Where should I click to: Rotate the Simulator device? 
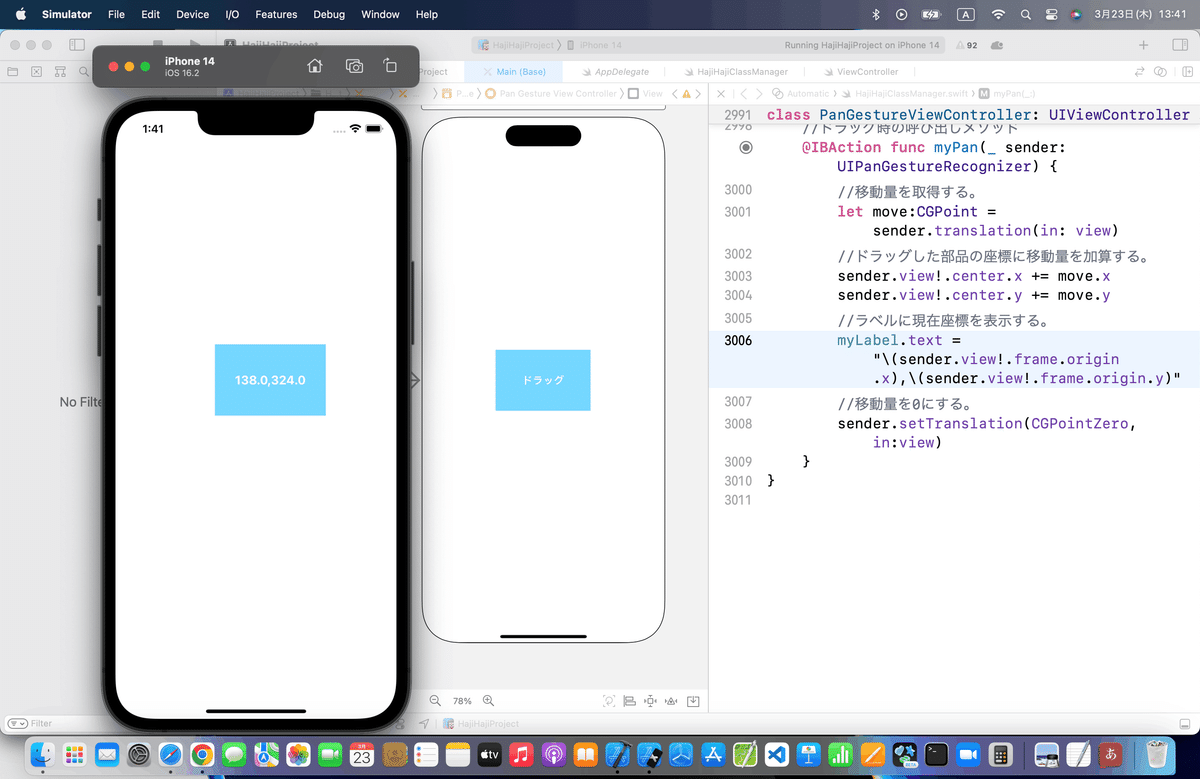click(391, 66)
